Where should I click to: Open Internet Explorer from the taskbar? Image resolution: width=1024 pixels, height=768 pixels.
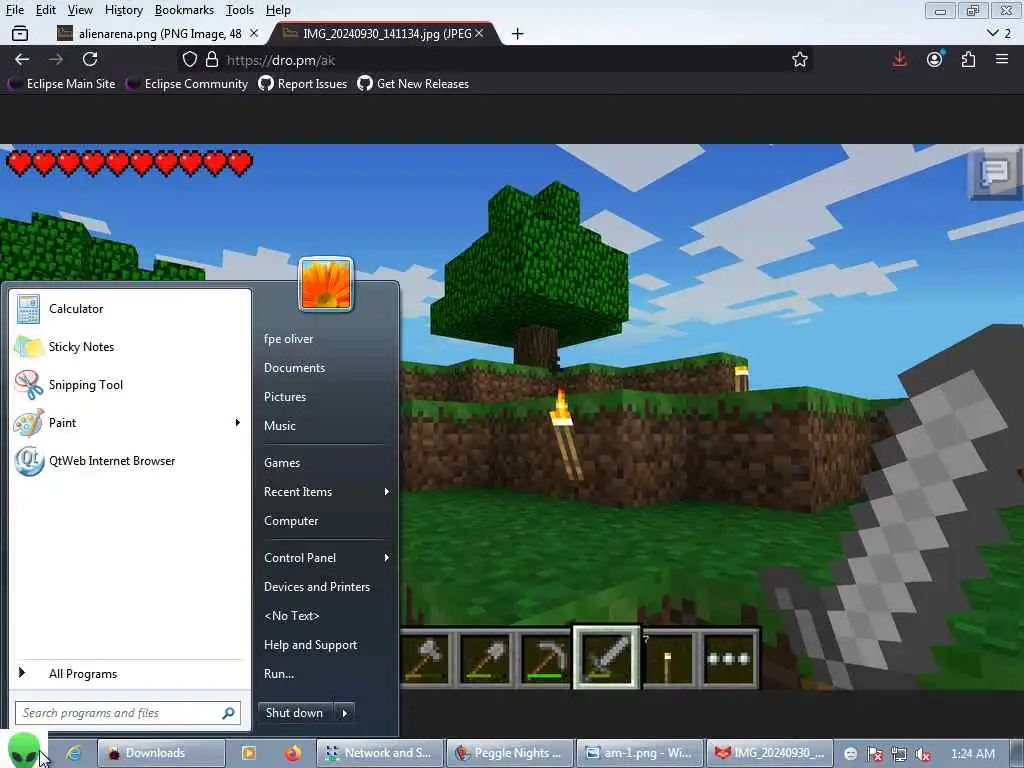pos(73,753)
